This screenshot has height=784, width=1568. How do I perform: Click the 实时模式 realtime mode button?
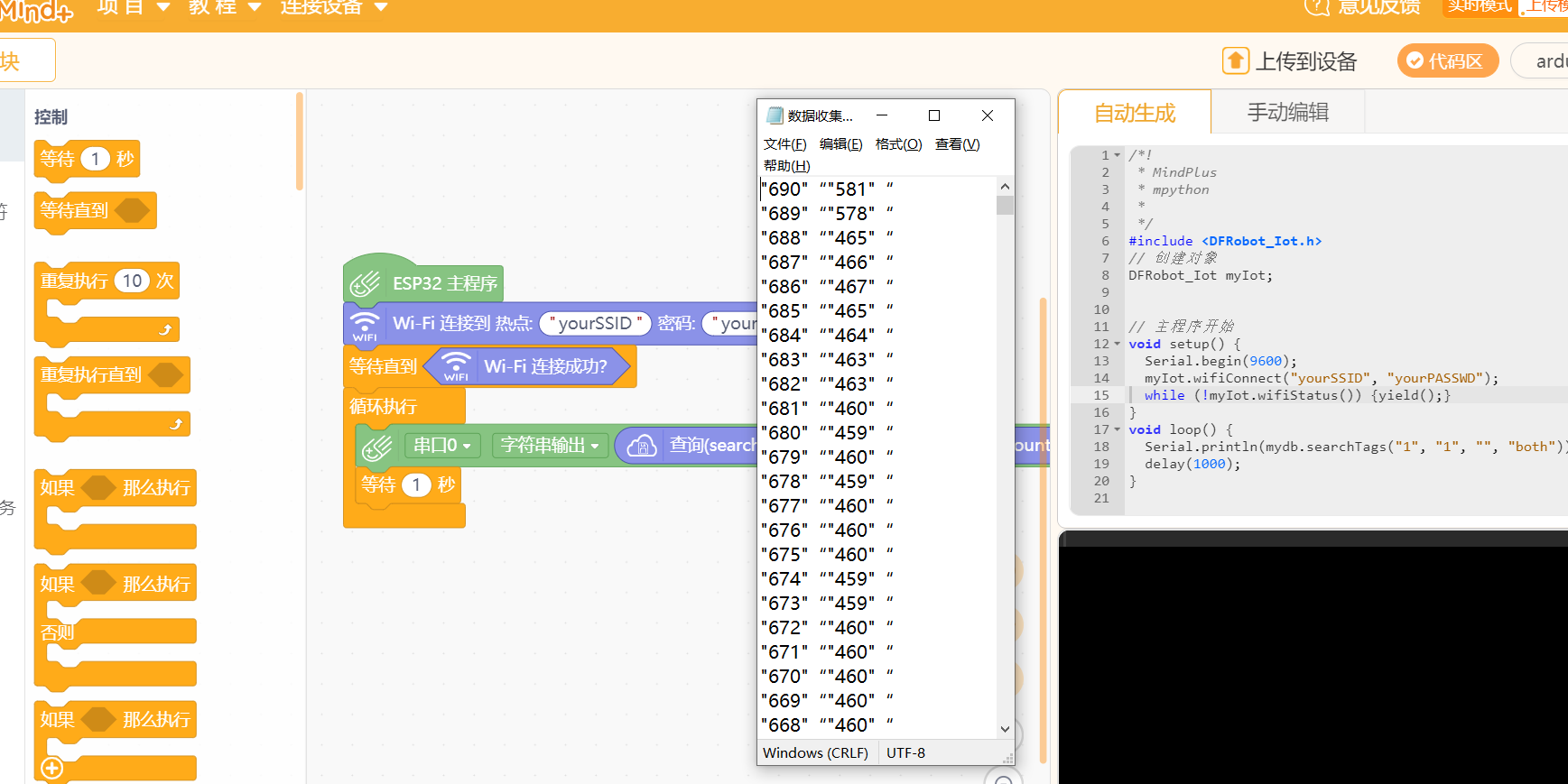click(1480, 7)
